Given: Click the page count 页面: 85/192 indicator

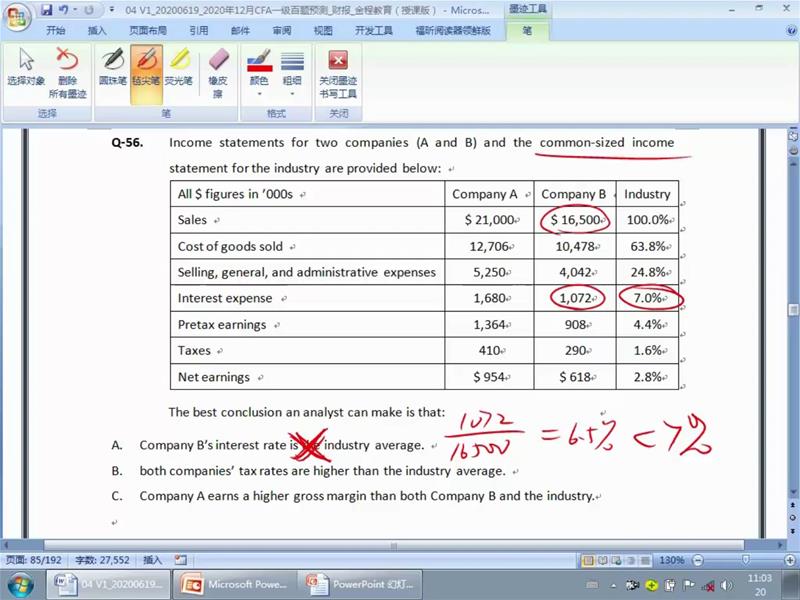Looking at the screenshot, I should 35,560.
